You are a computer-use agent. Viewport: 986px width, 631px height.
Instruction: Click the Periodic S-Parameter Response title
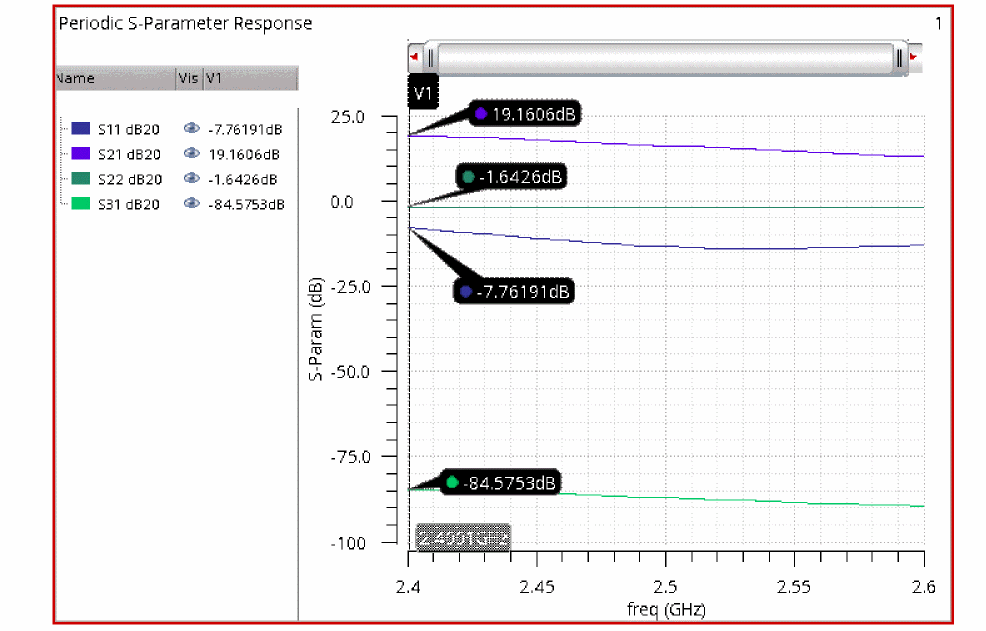click(186, 23)
